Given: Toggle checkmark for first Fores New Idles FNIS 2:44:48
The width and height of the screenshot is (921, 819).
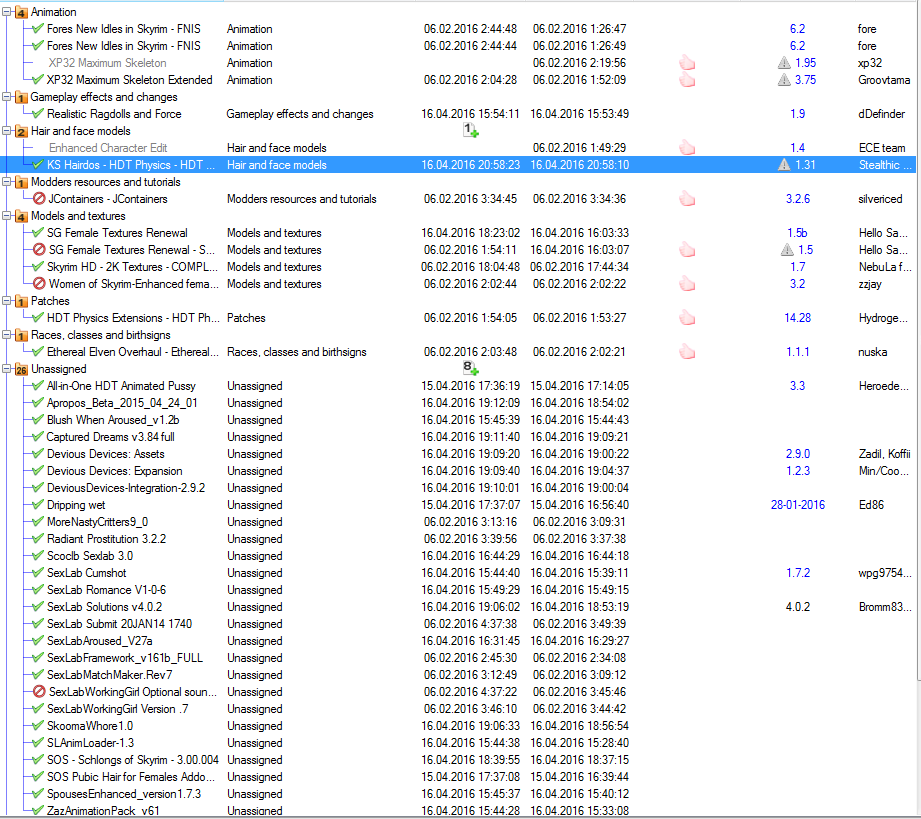Looking at the screenshot, I should [x=38, y=29].
